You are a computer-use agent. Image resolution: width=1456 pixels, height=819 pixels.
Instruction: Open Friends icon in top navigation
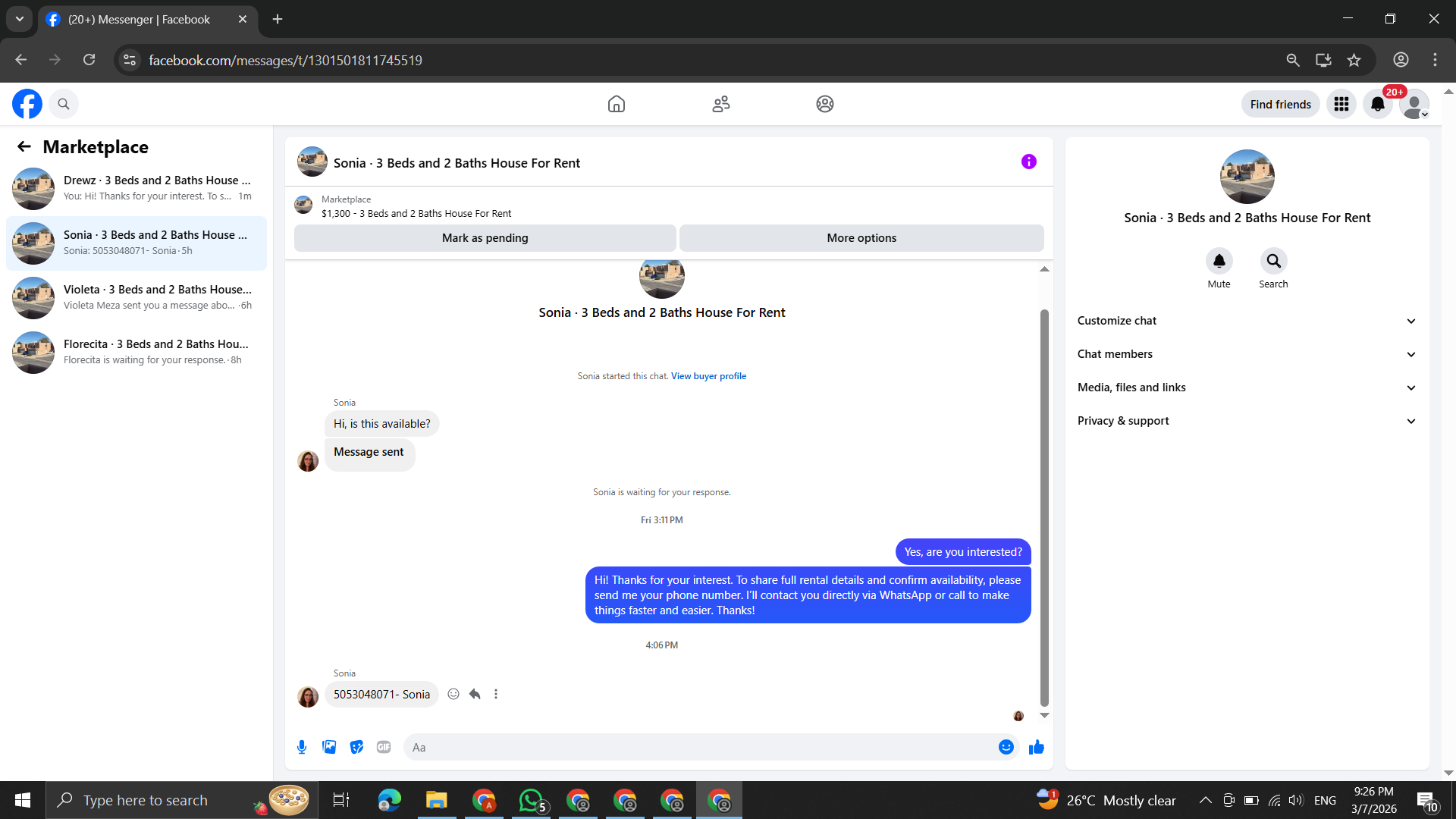[x=721, y=104]
